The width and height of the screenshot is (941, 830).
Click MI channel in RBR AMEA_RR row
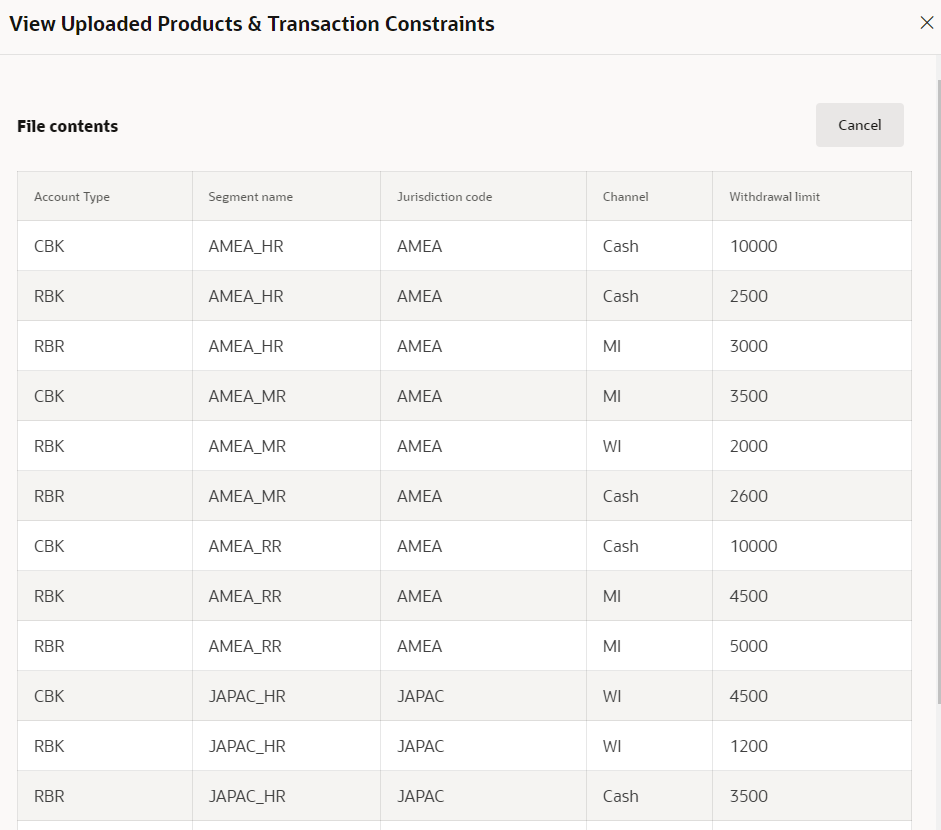612,646
